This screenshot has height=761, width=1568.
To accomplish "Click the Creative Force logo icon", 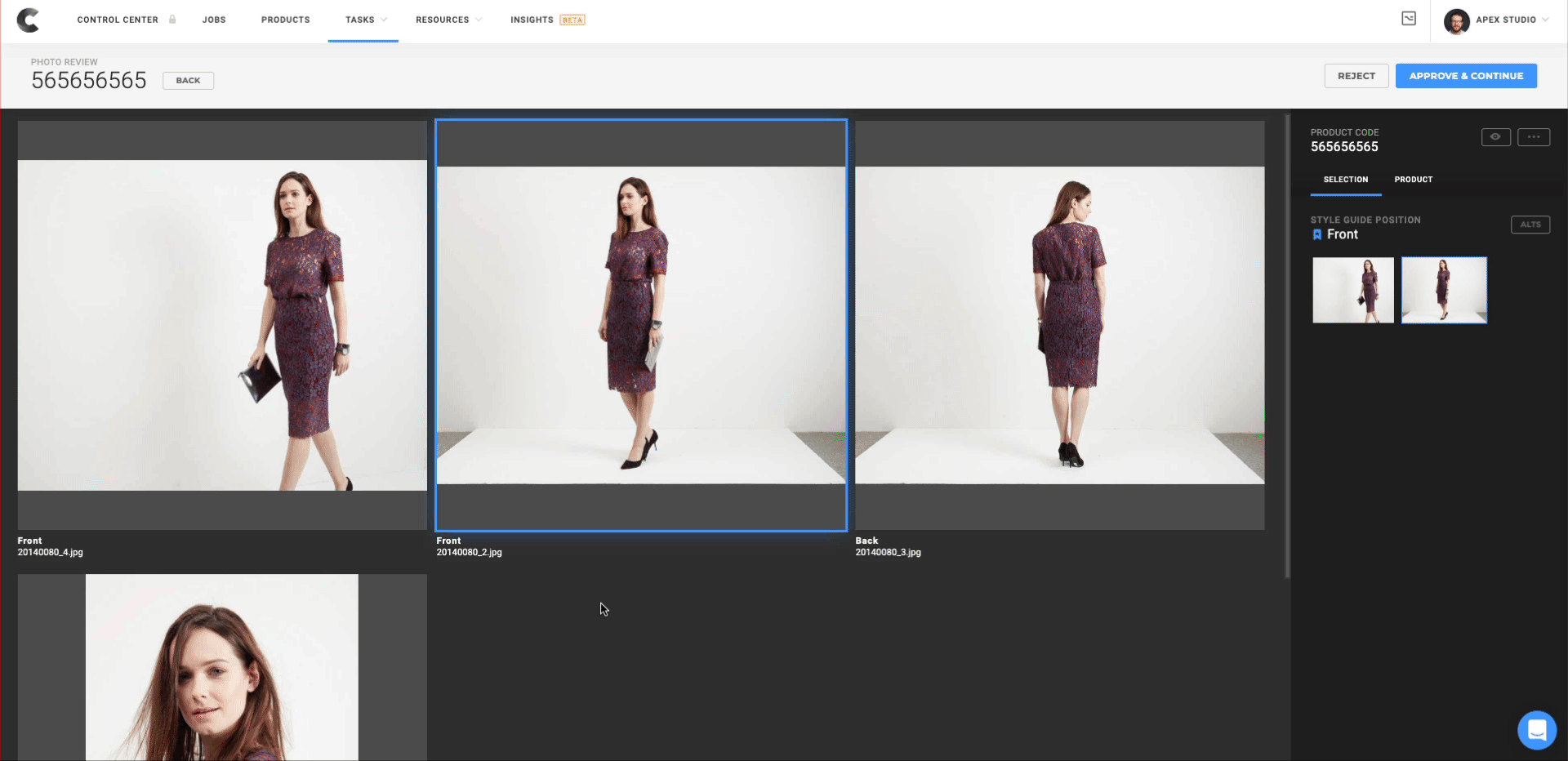I will click(x=28, y=20).
